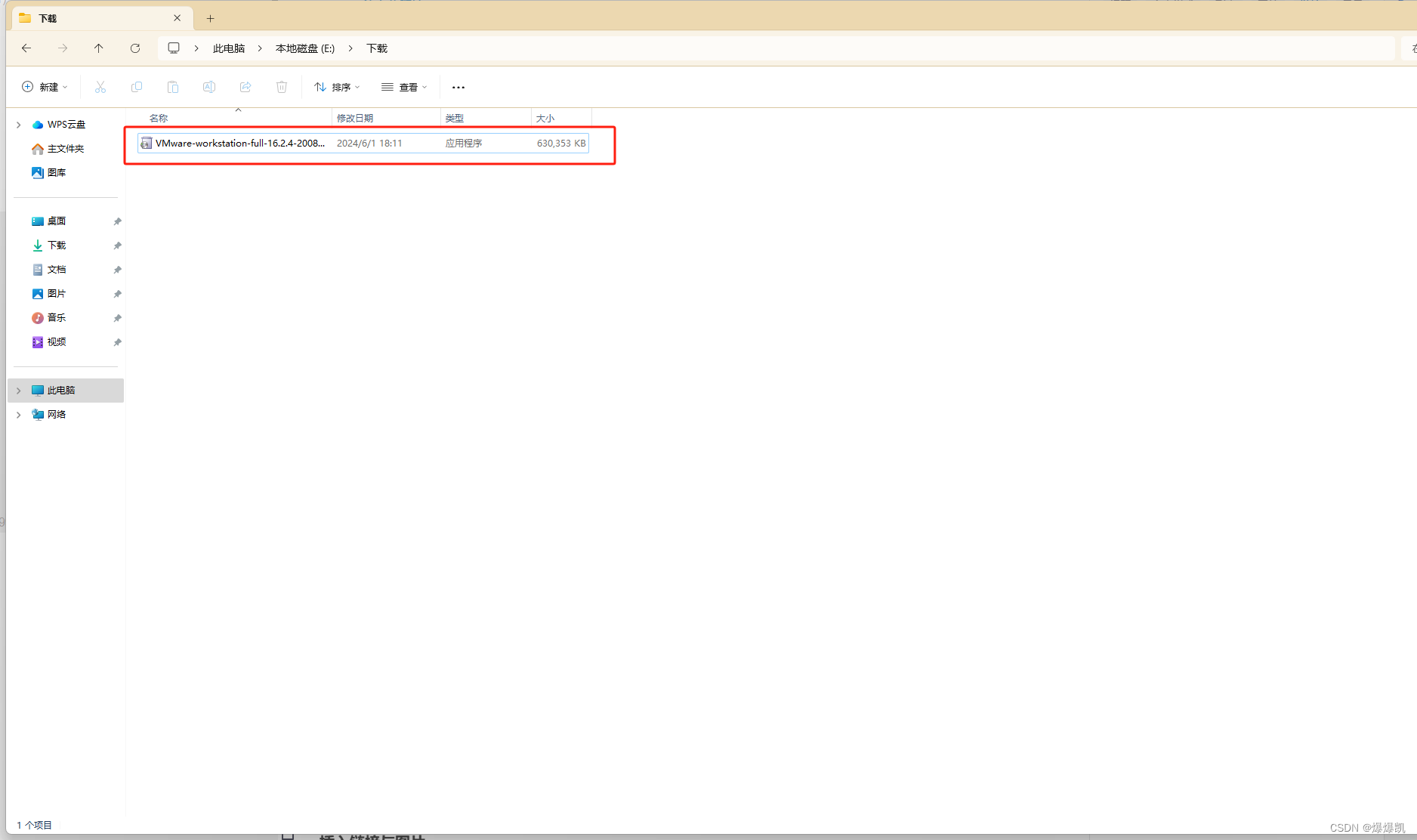The height and width of the screenshot is (840, 1417).
Task: Click the file date 2024/6/1 18:11
Action: click(x=369, y=143)
